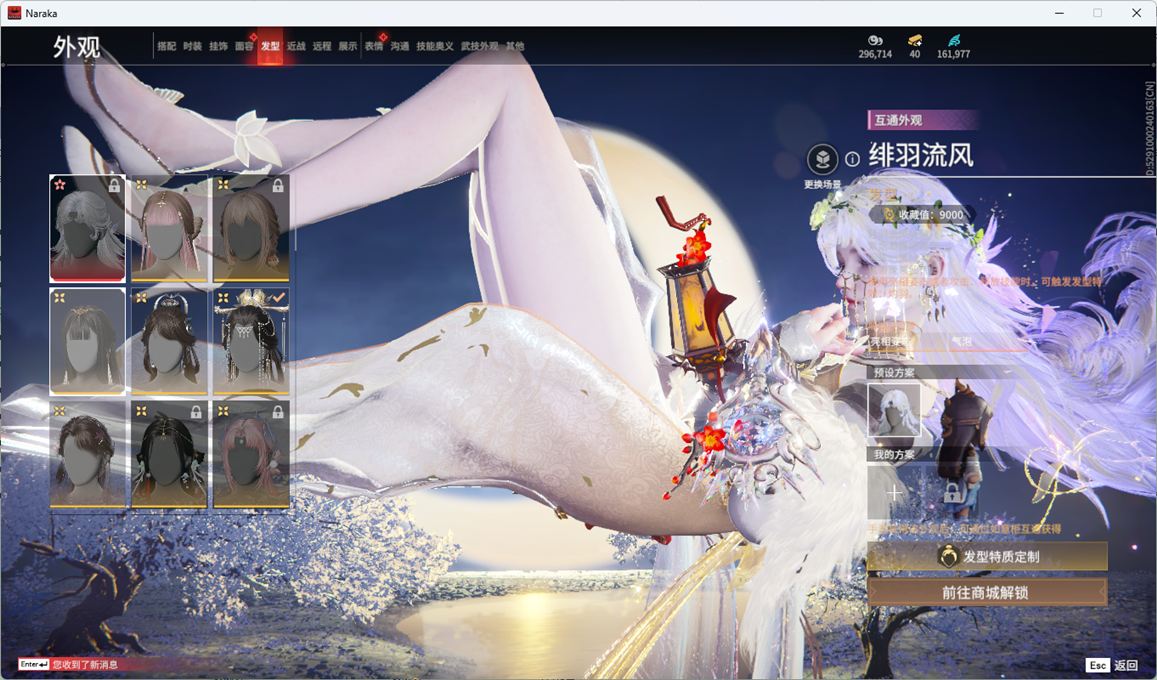Click the gold bar currency icon
Image resolution: width=1157 pixels, height=680 pixels.
point(915,41)
